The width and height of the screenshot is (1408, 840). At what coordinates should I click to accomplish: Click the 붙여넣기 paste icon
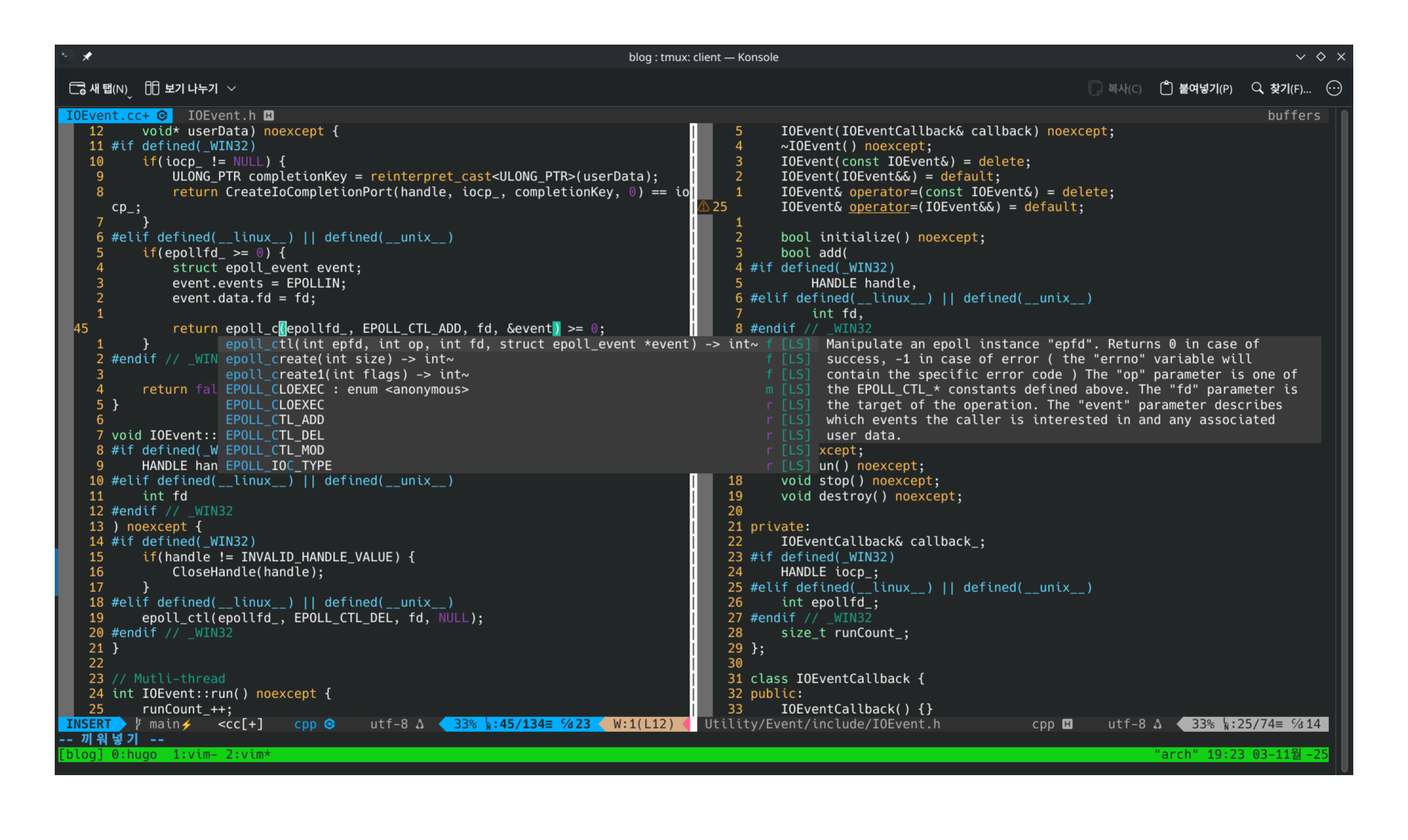(x=1165, y=88)
